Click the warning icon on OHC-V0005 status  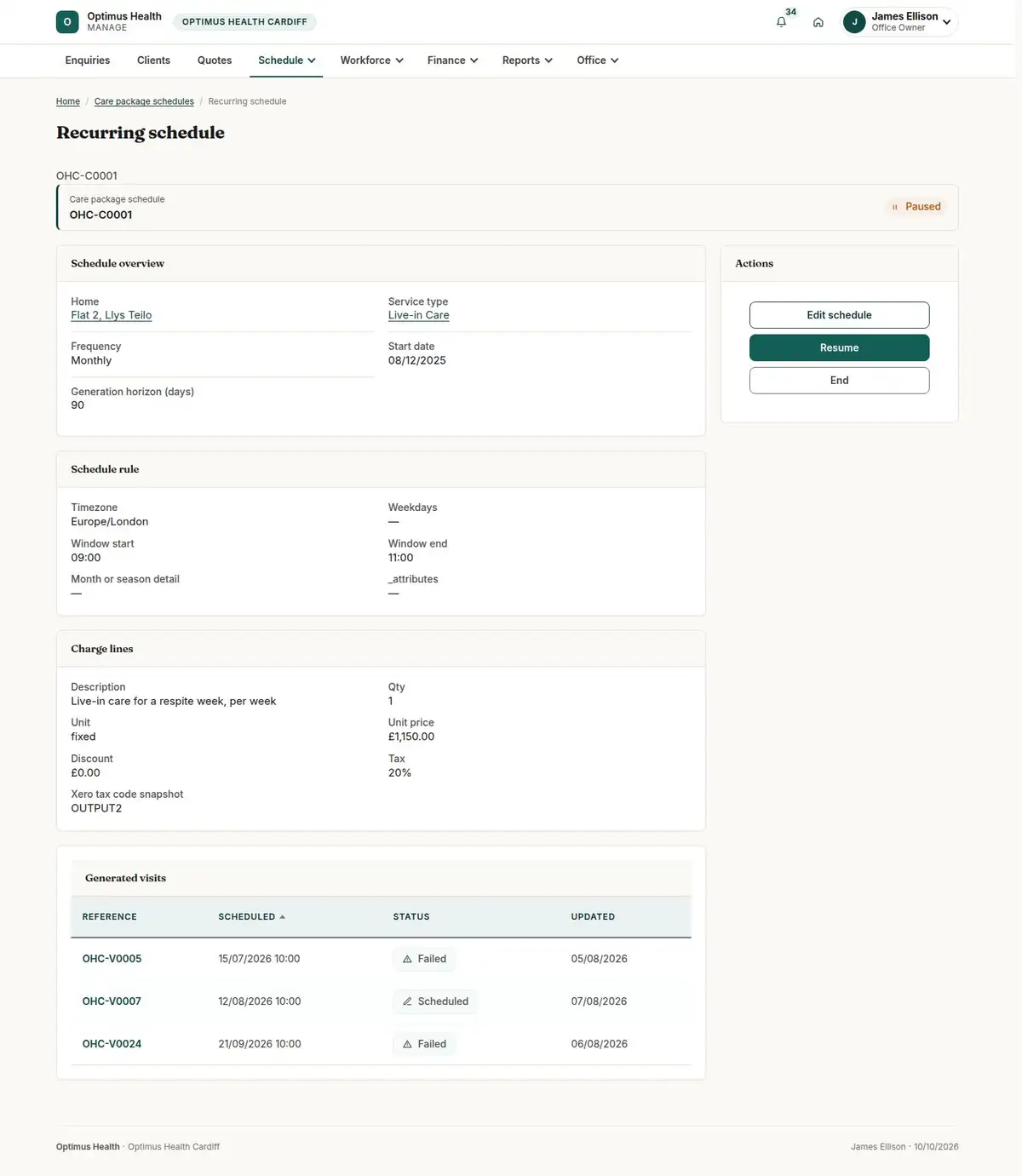407,959
